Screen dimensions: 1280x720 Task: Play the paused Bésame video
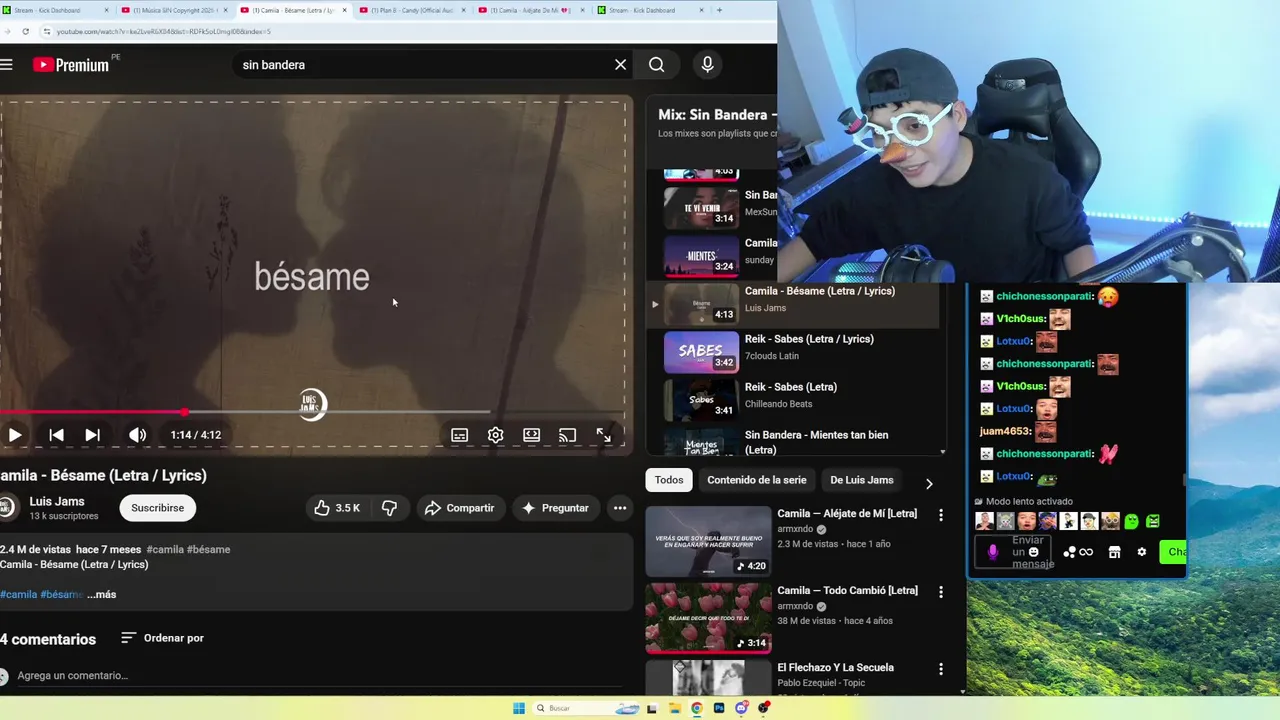[14, 435]
